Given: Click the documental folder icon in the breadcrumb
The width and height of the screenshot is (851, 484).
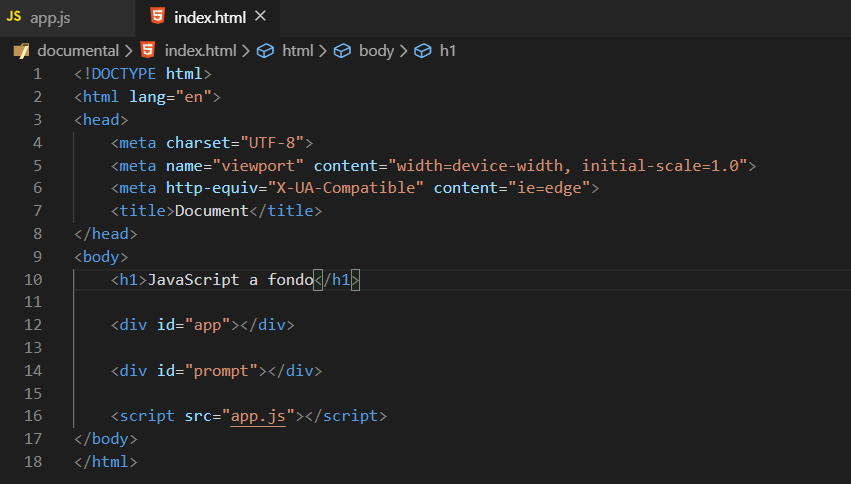Looking at the screenshot, I should (x=21, y=51).
